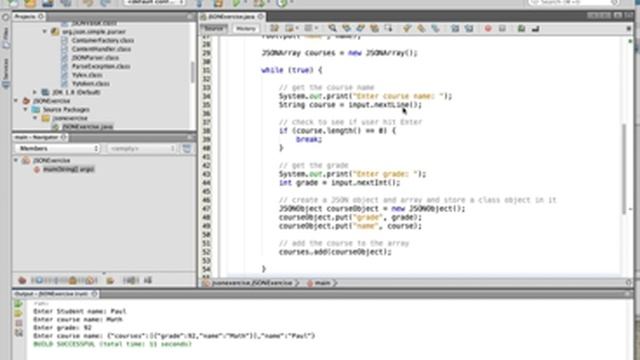Click the Uncomment icon in editor toolbar
The image size is (640, 360).
pos(521,28)
